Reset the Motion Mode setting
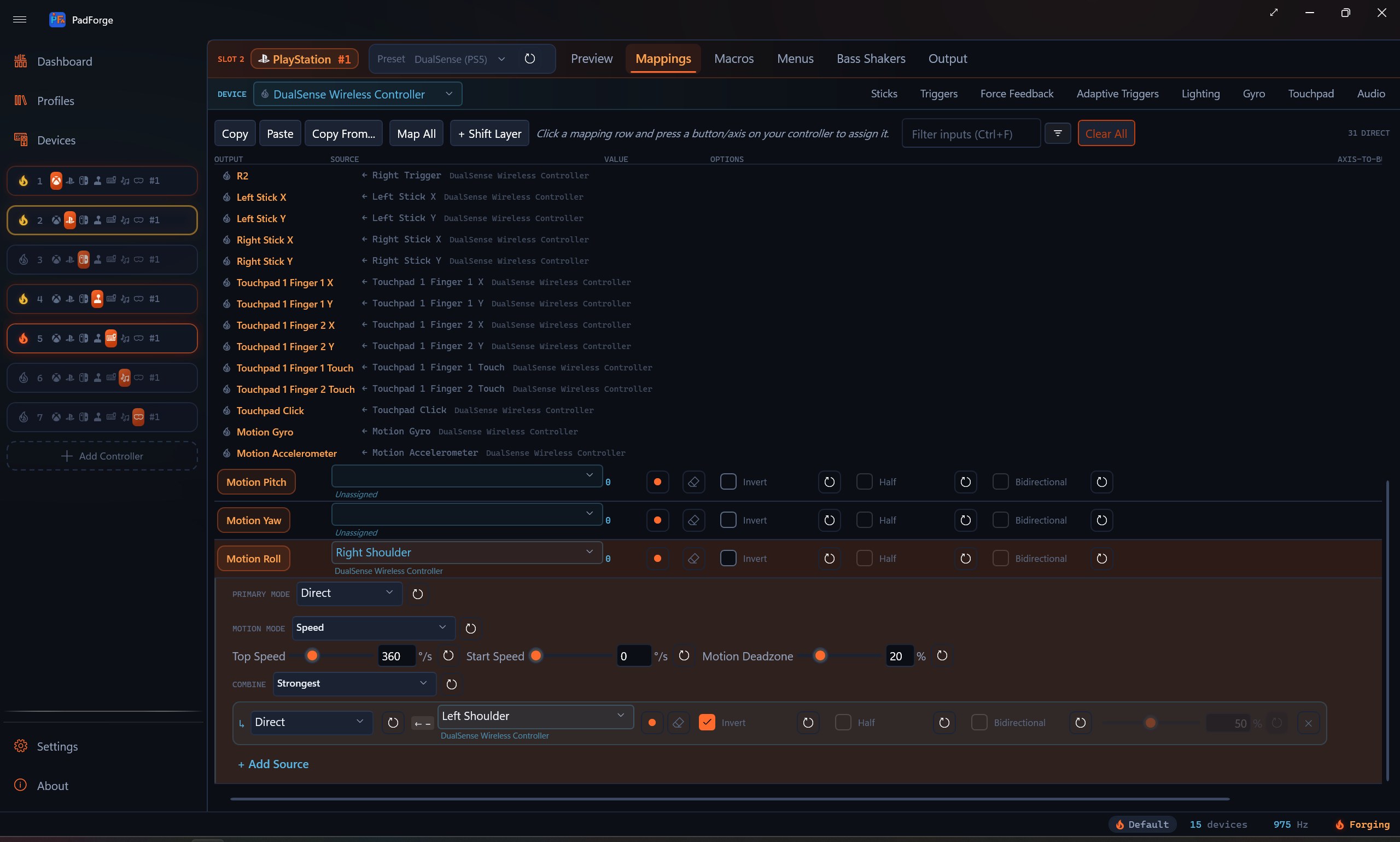The width and height of the screenshot is (1400, 842). point(471,629)
